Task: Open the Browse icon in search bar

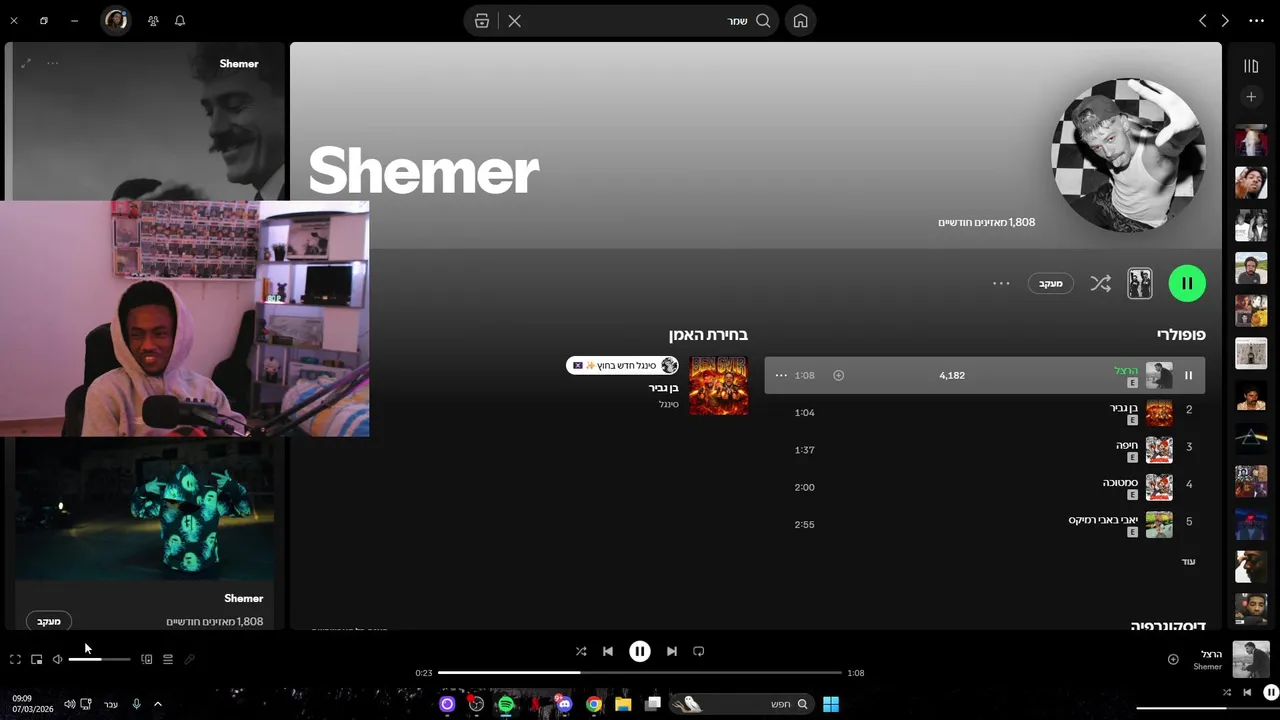Action: 482,21
